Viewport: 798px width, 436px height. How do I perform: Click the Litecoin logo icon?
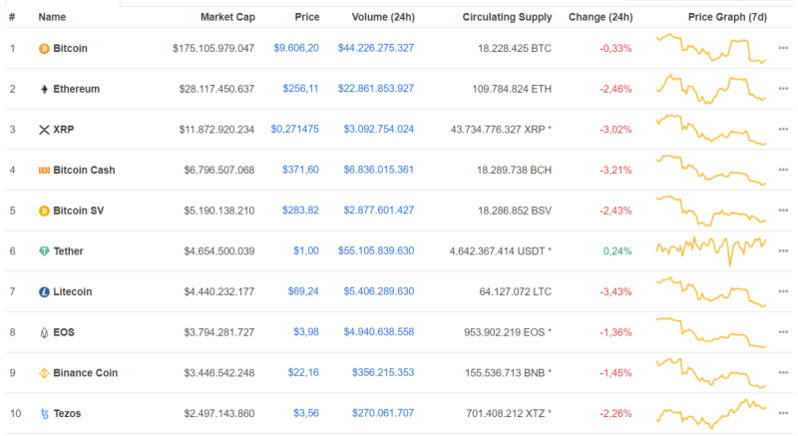pyautogui.click(x=43, y=292)
